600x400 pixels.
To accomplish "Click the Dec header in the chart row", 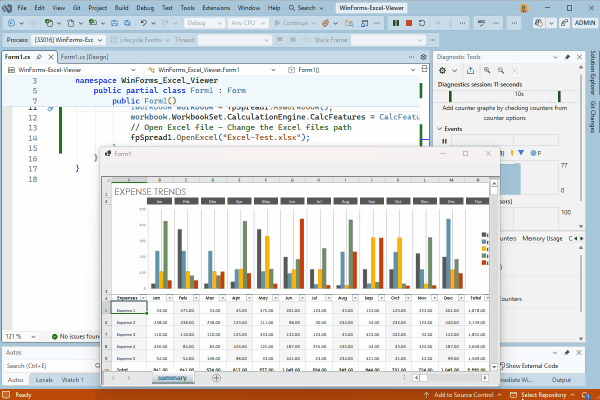I will (451, 201).
